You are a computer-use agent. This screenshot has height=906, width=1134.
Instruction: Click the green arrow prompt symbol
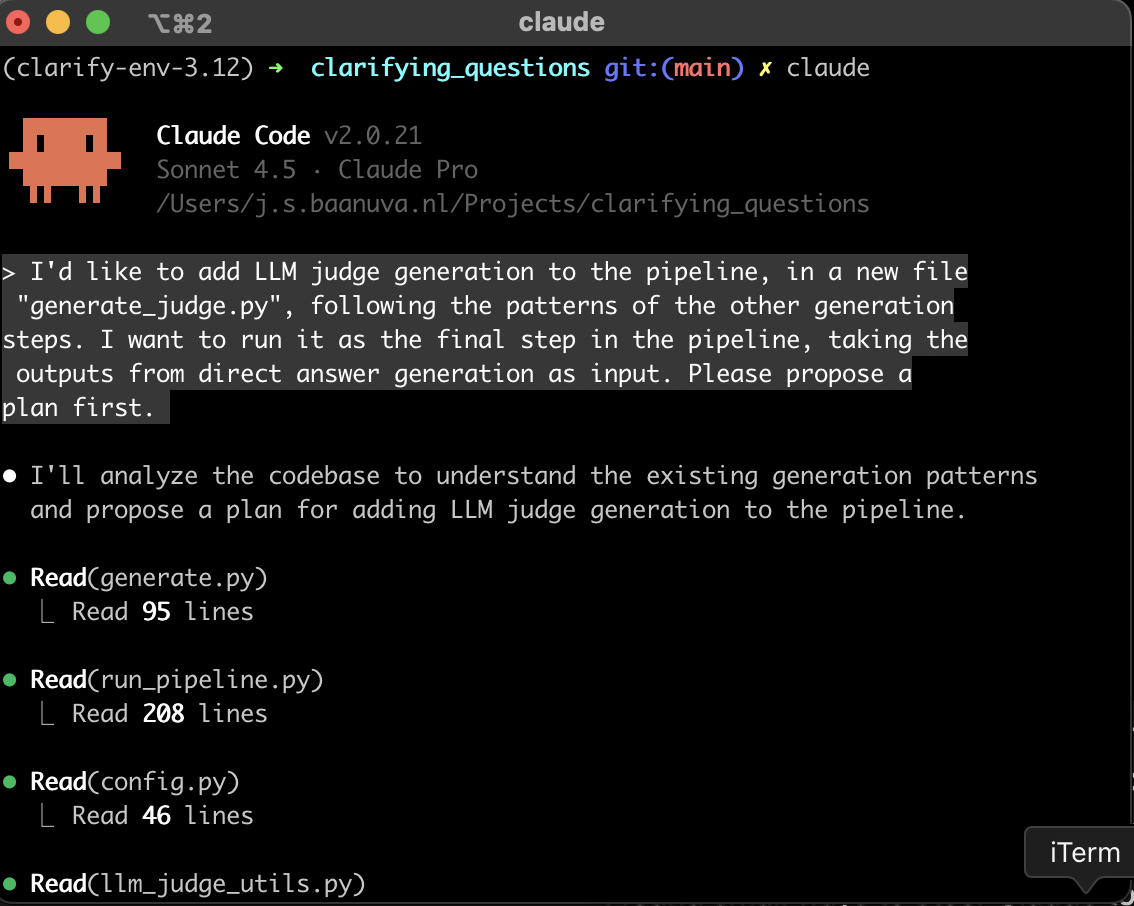click(275, 68)
